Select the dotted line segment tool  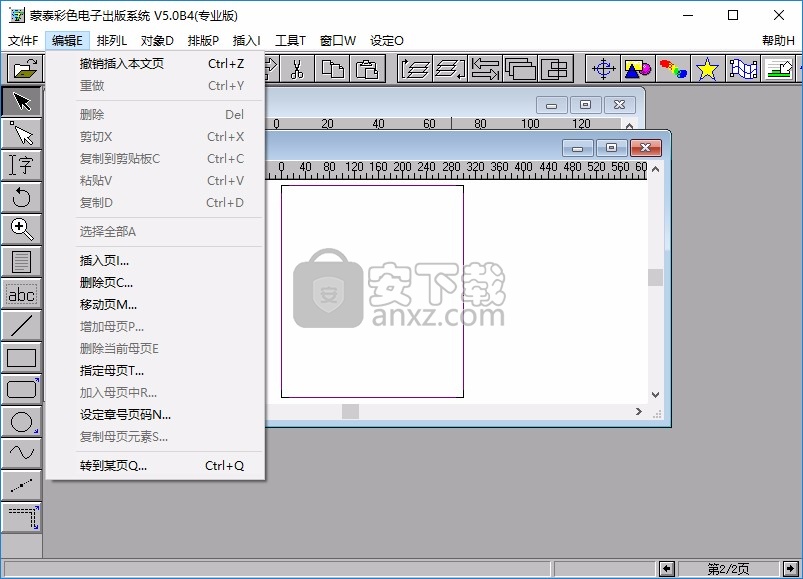coord(22,485)
